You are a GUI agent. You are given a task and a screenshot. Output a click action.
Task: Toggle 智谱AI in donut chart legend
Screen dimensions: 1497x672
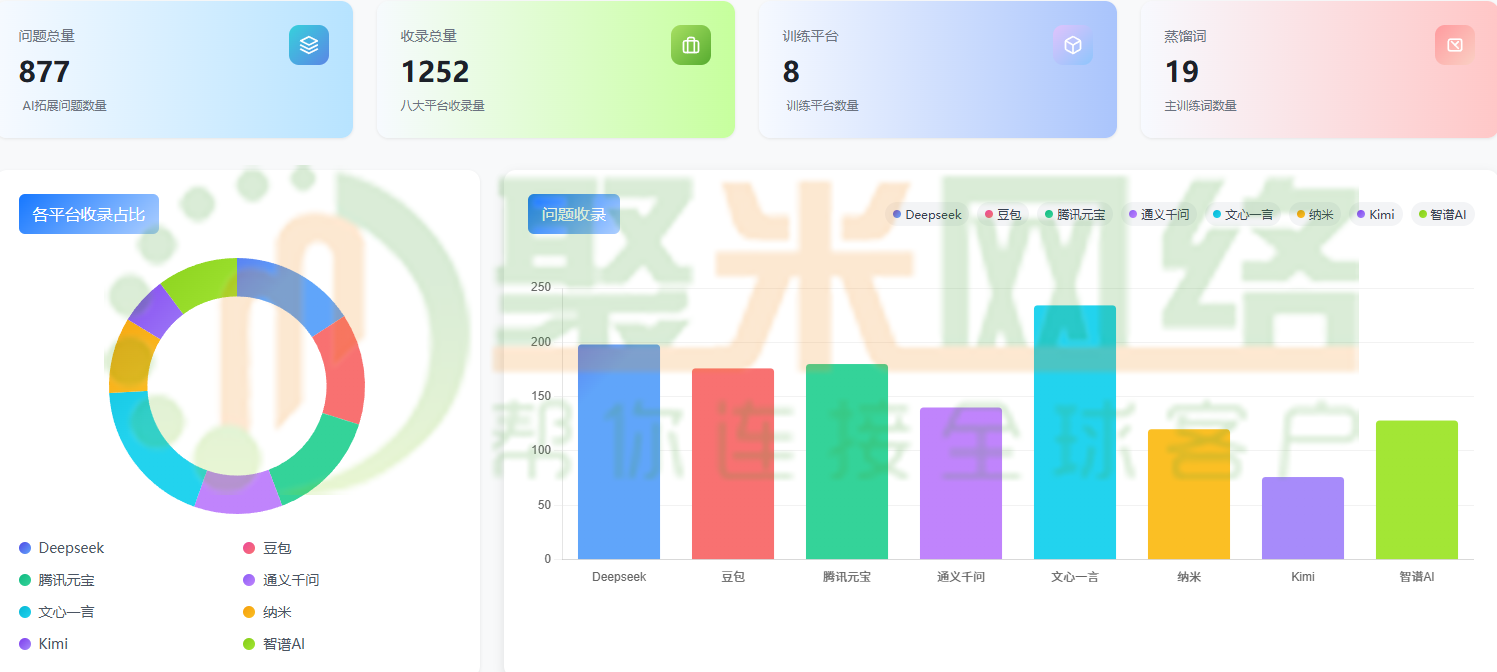pyautogui.click(x=274, y=644)
